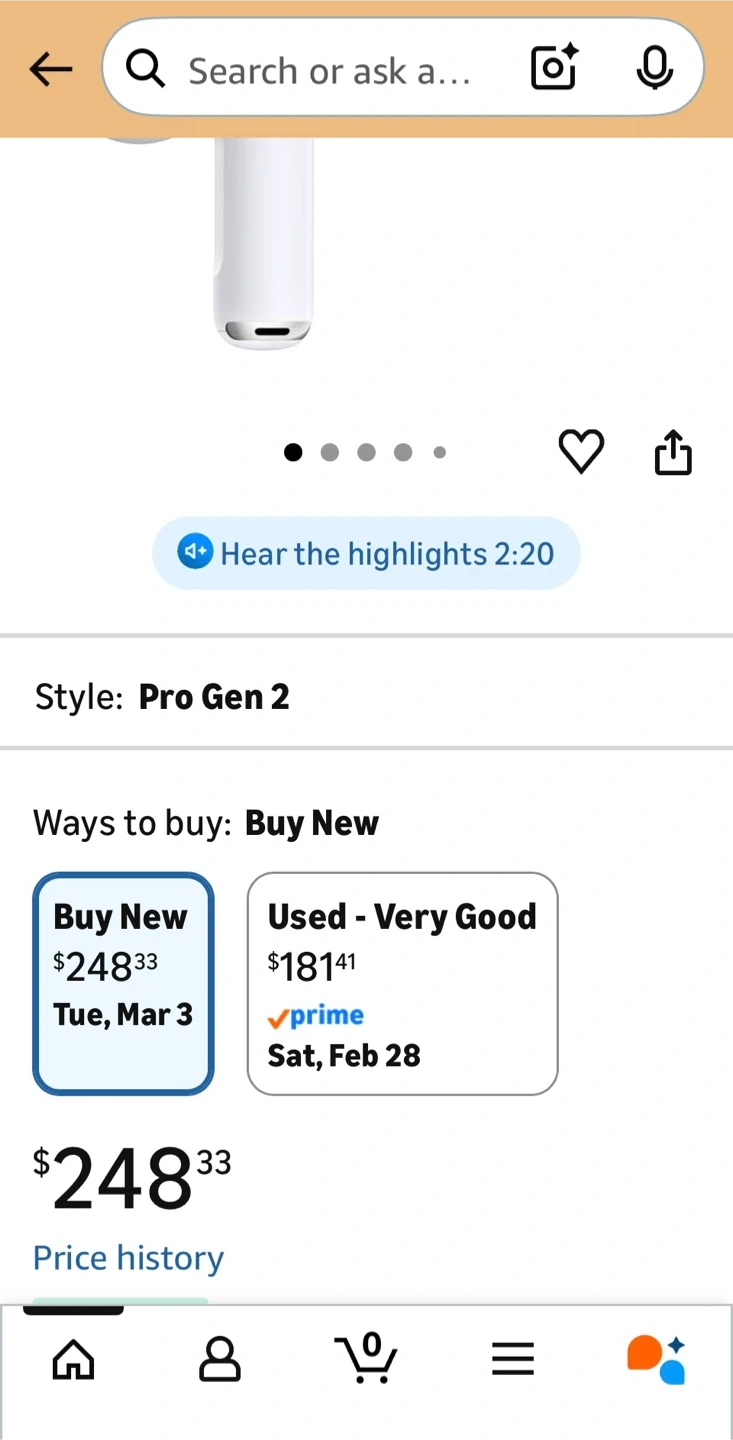Open camera lens visual search
733x1440 pixels.
(x=554, y=69)
